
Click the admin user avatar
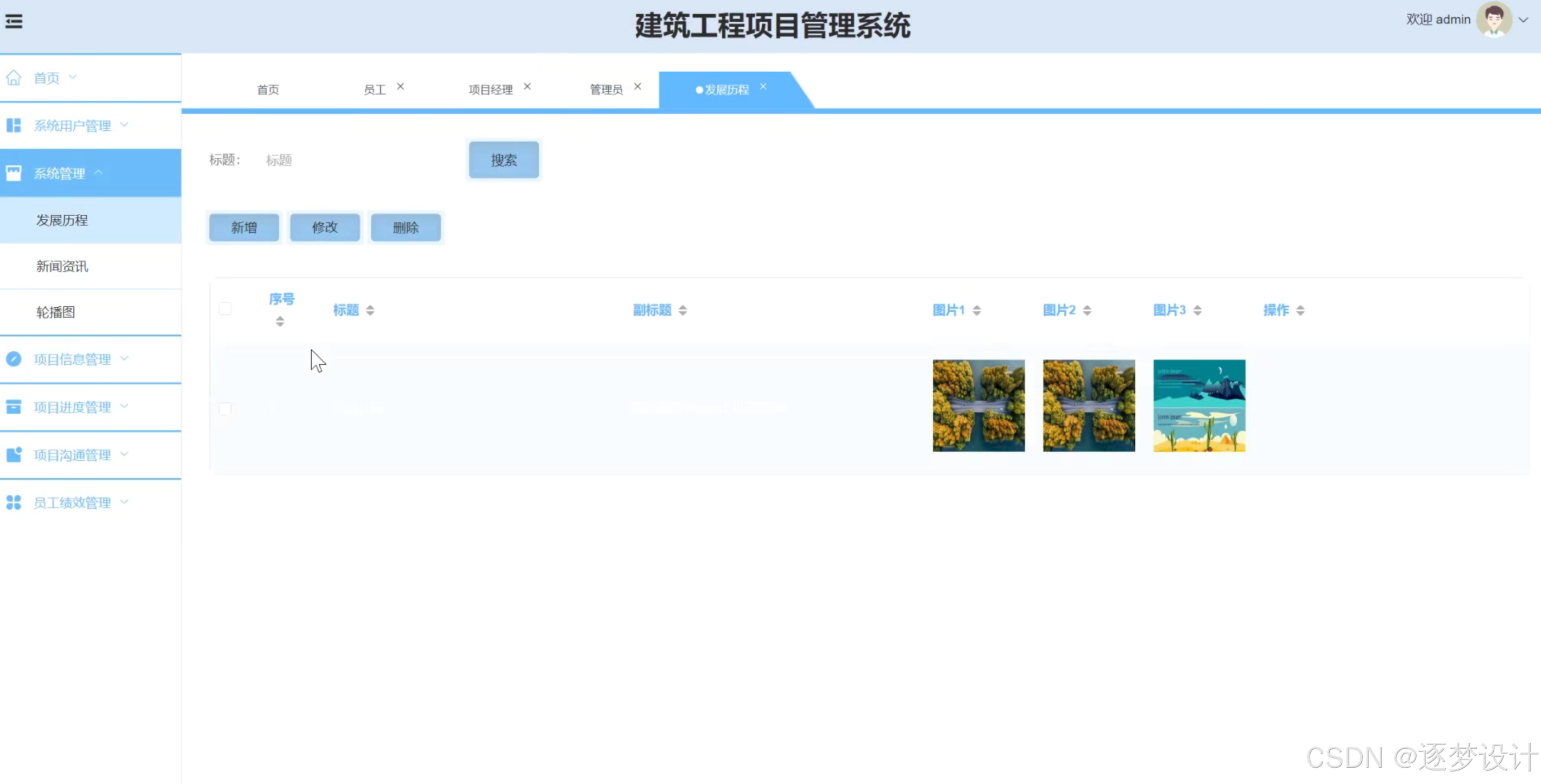coord(1493,20)
